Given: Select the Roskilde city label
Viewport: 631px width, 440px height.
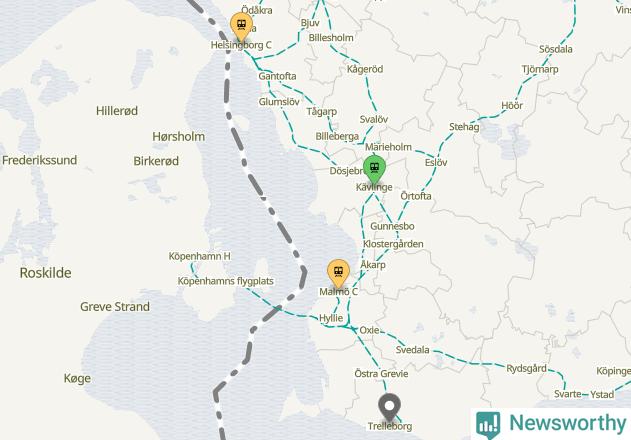Looking at the screenshot, I should [45, 273].
